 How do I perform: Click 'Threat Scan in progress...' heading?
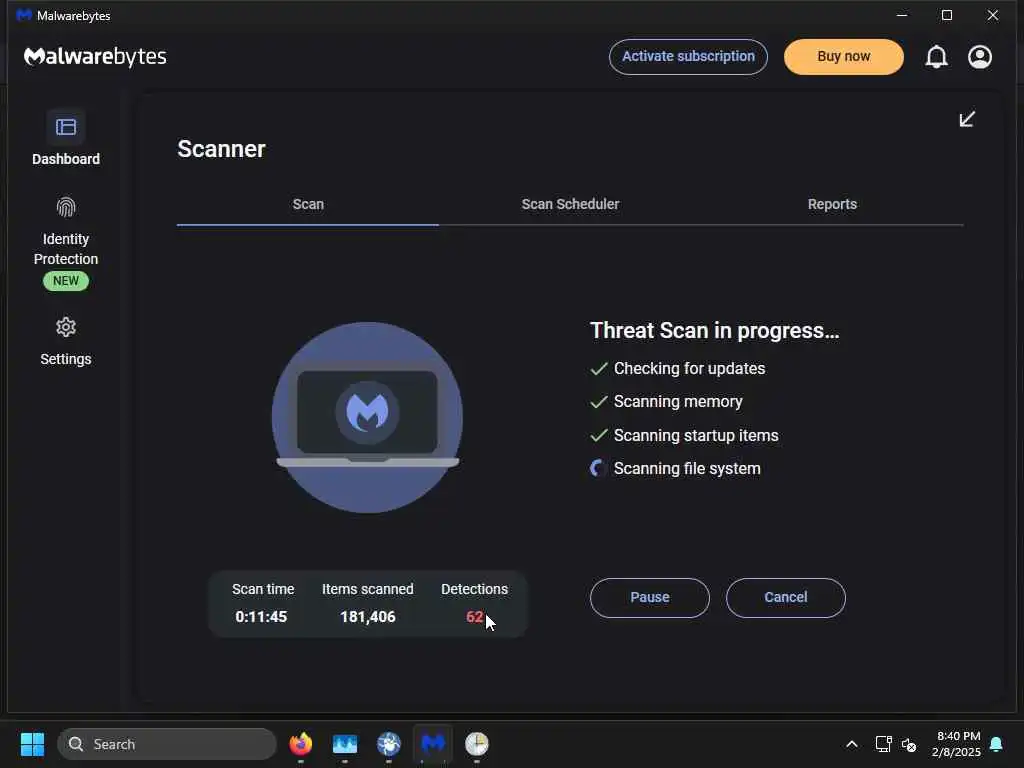[714, 330]
